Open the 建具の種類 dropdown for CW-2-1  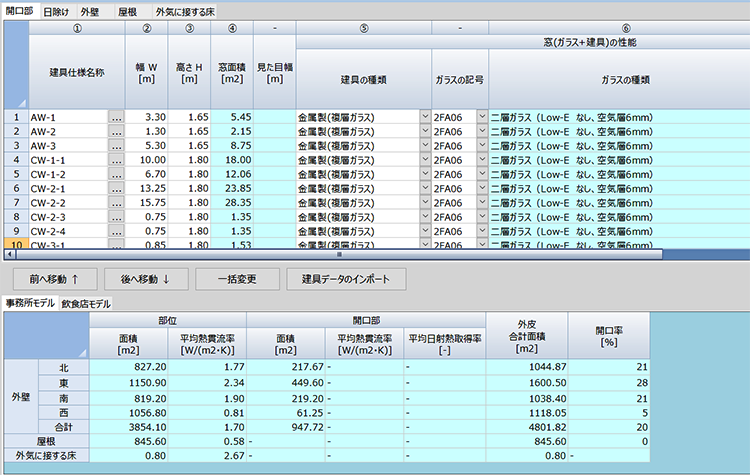point(425,188)
